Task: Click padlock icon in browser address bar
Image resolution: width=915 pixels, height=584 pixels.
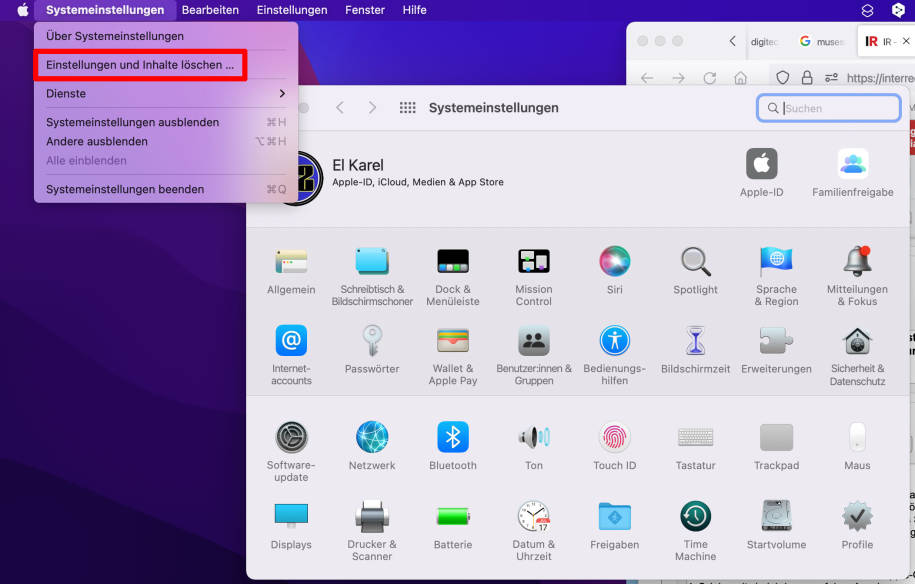Action: (x=807, y=77)
